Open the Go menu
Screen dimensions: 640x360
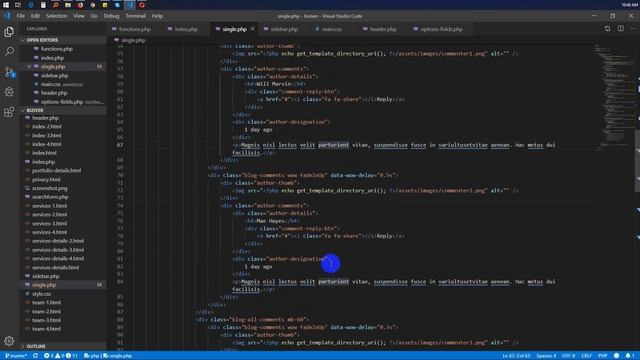tap(94, 16)
